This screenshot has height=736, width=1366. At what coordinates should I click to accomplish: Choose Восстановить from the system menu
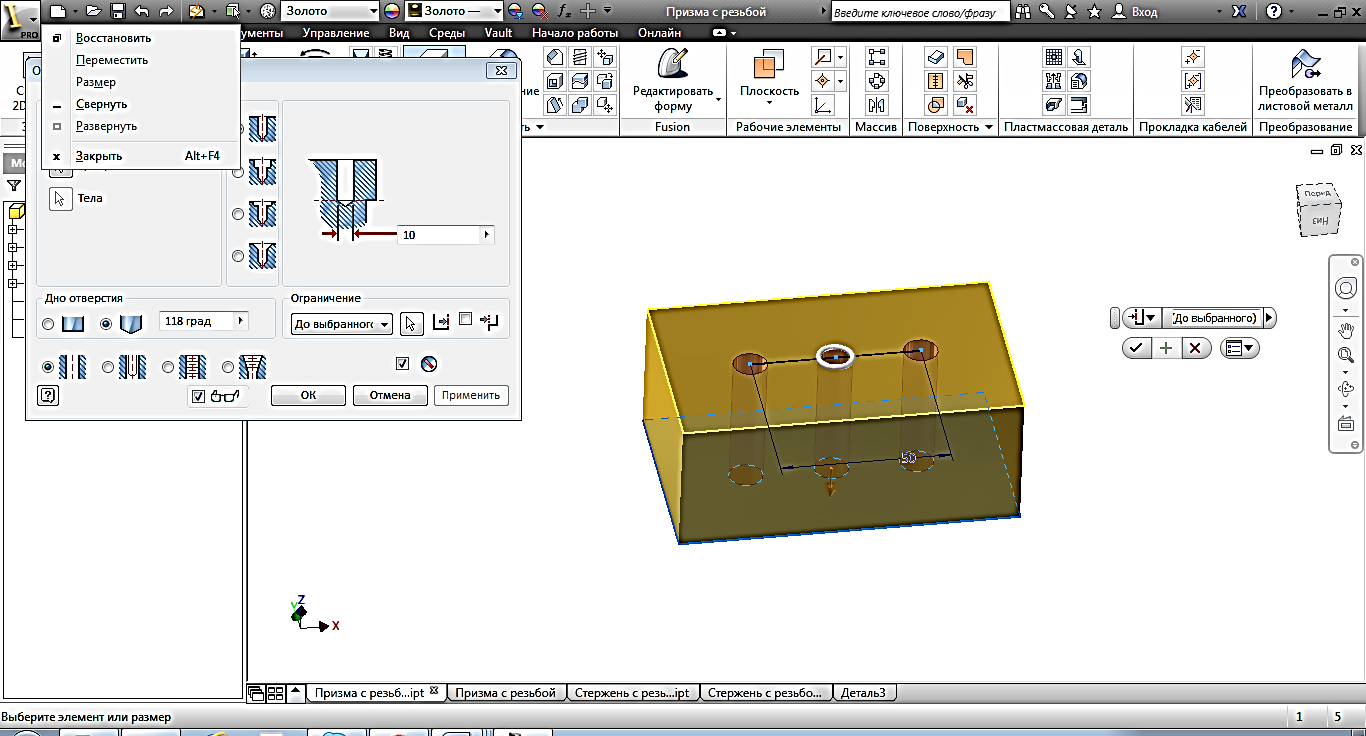[114, 38]
